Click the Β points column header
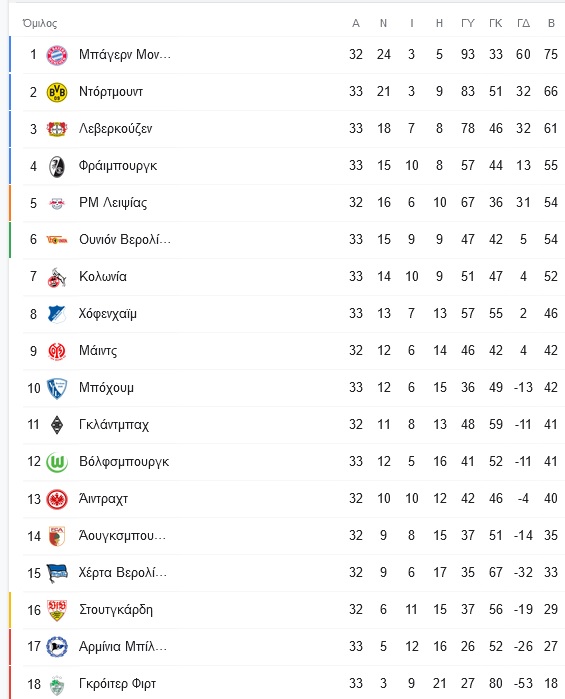Screen dimensions: 565x699 [x=551, y=23]
